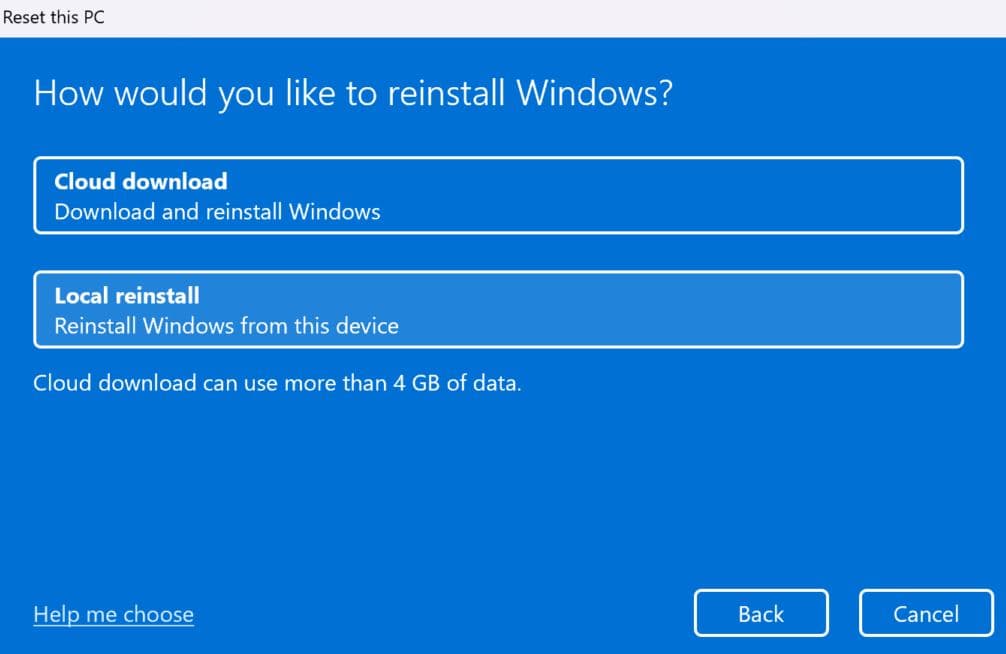Return to the previous reset step
1006x654 pixels.
coord(761,613)
